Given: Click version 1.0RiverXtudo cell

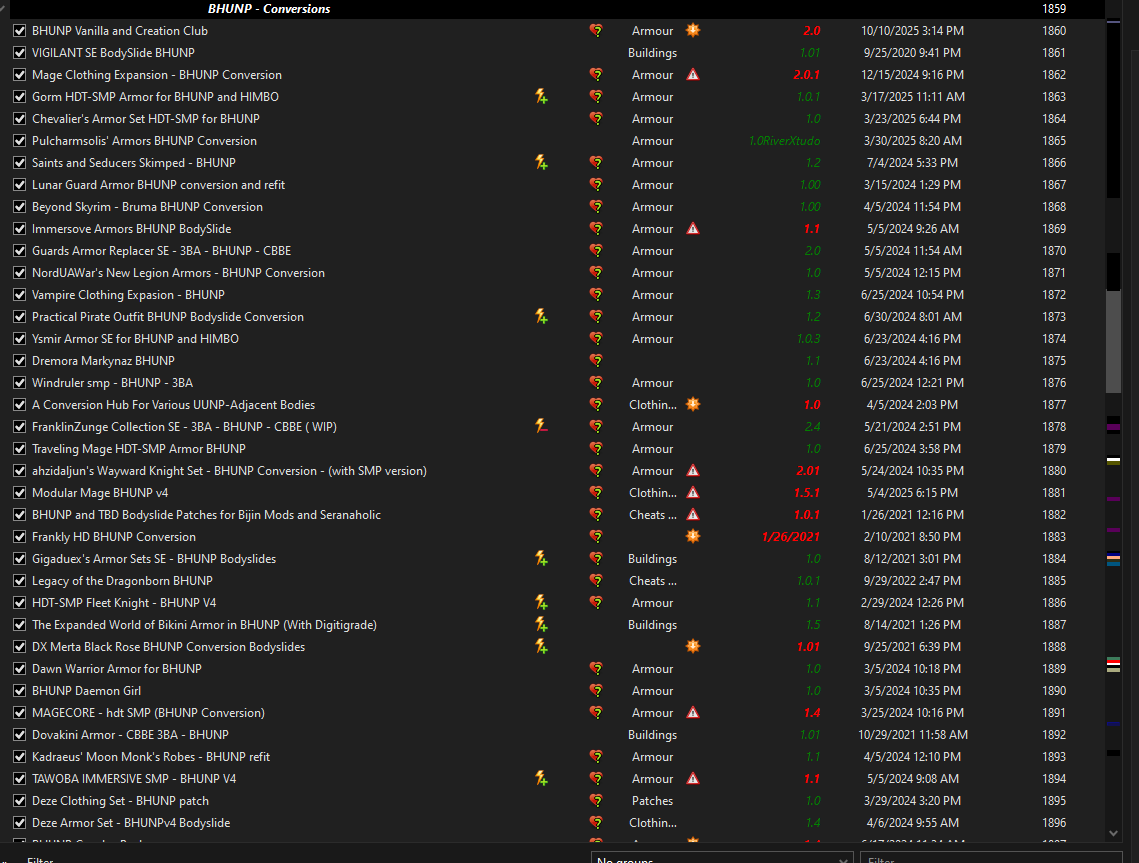Looking at the screenshot, I should [x=785, y=141].
